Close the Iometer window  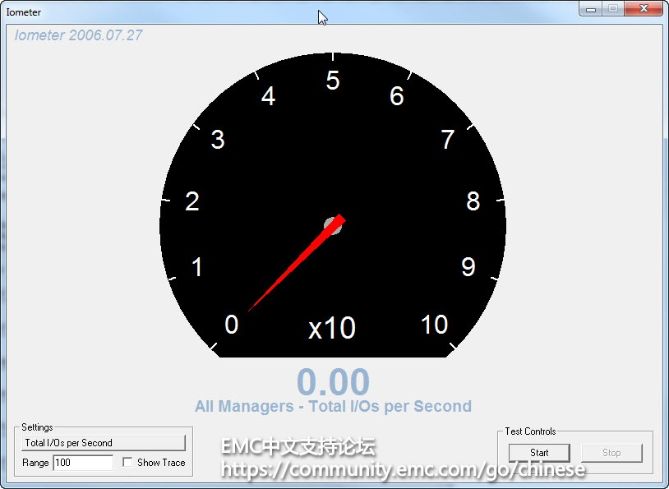tap(643, 8)
